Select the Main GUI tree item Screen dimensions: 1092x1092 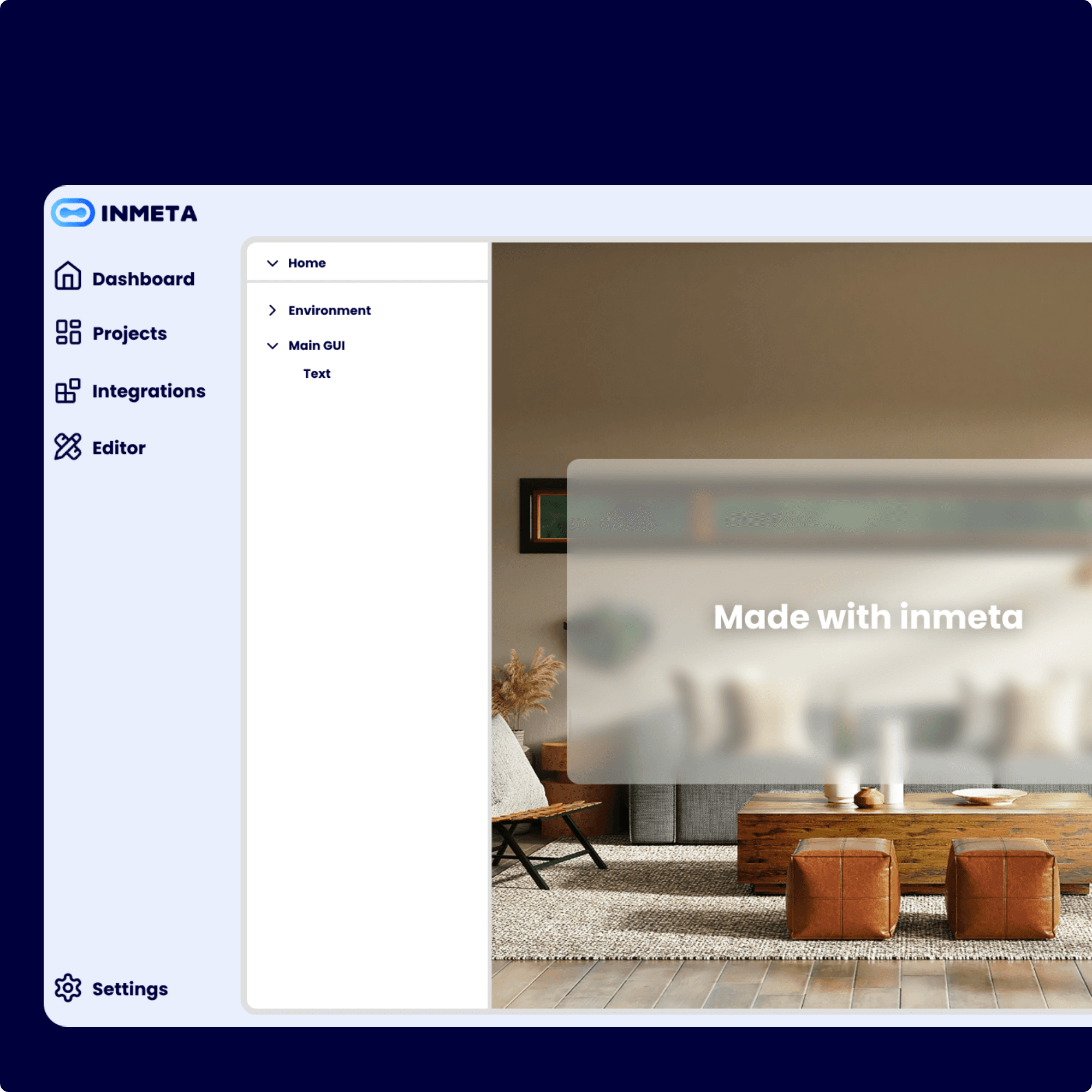click(x=317, y=346)
